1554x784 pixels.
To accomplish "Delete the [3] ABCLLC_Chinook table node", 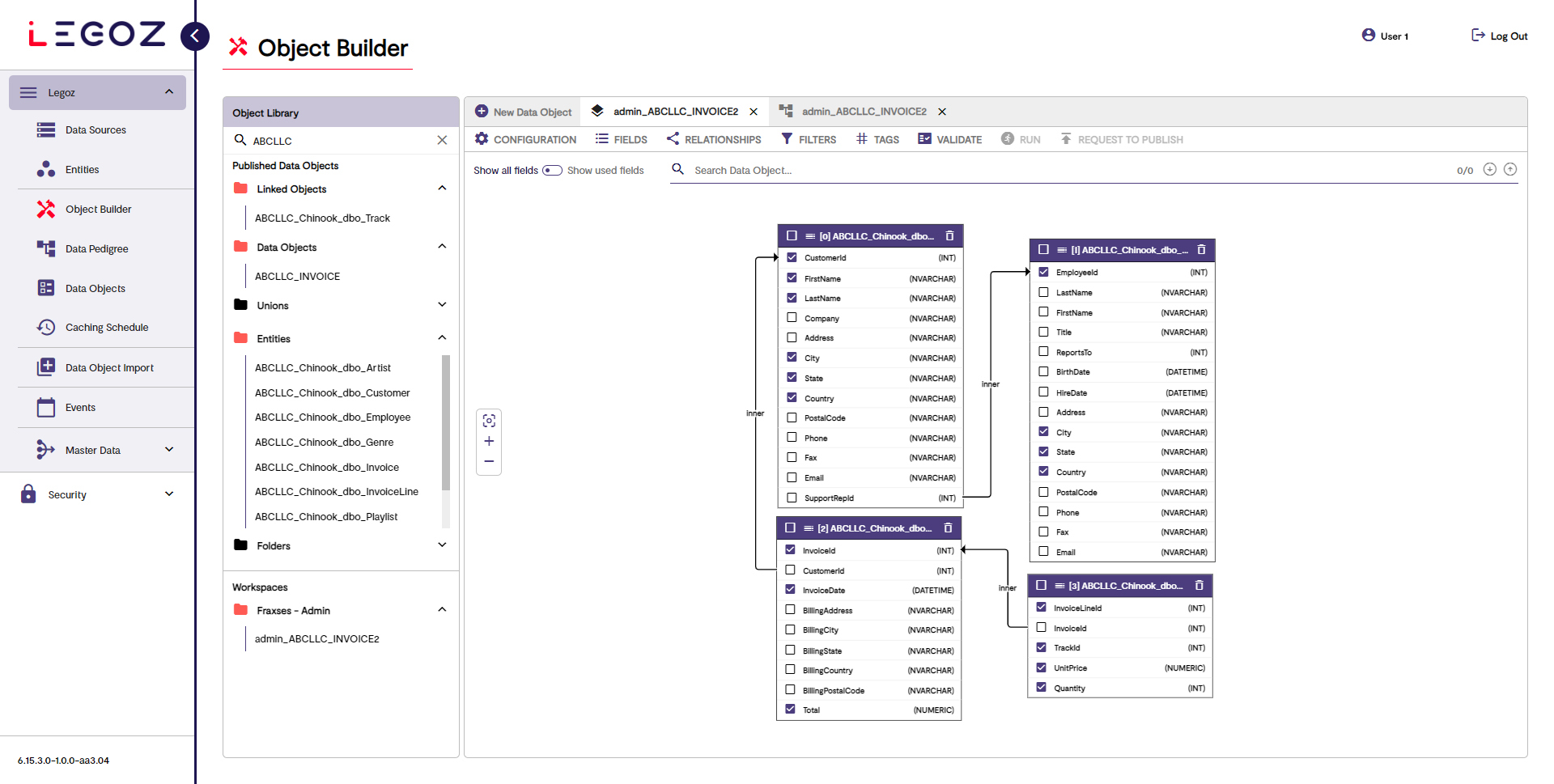I will coord(1199,586).
